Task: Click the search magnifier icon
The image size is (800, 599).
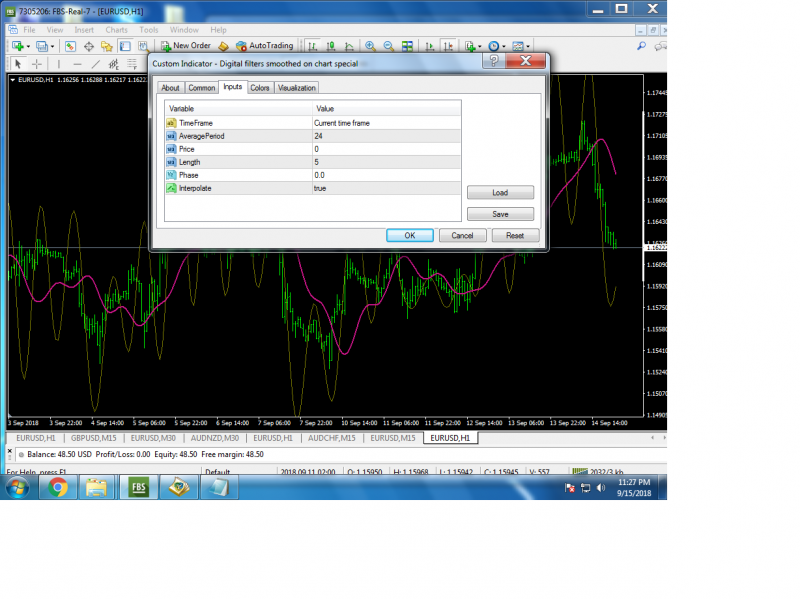Action: click(641, 46)
